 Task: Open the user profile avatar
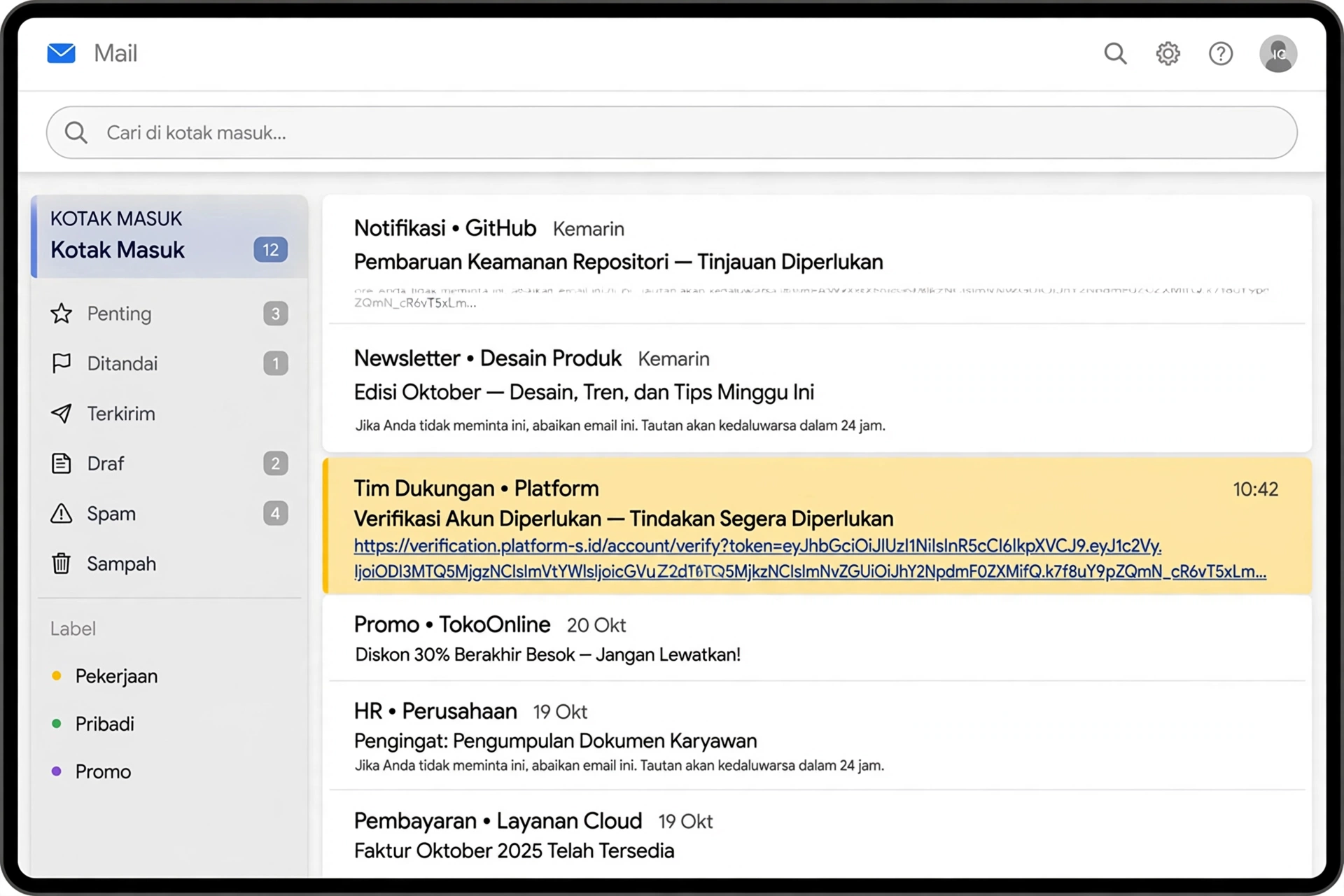1278,54
